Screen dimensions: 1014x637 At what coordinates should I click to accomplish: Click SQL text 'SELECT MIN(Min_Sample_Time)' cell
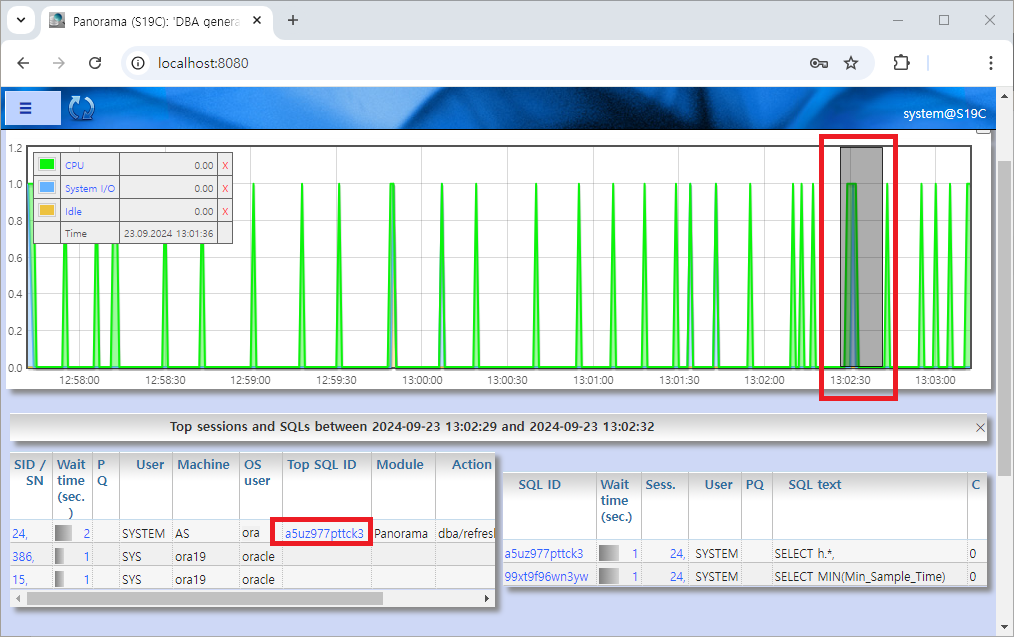pyautogui.click(x=859, y=576)
